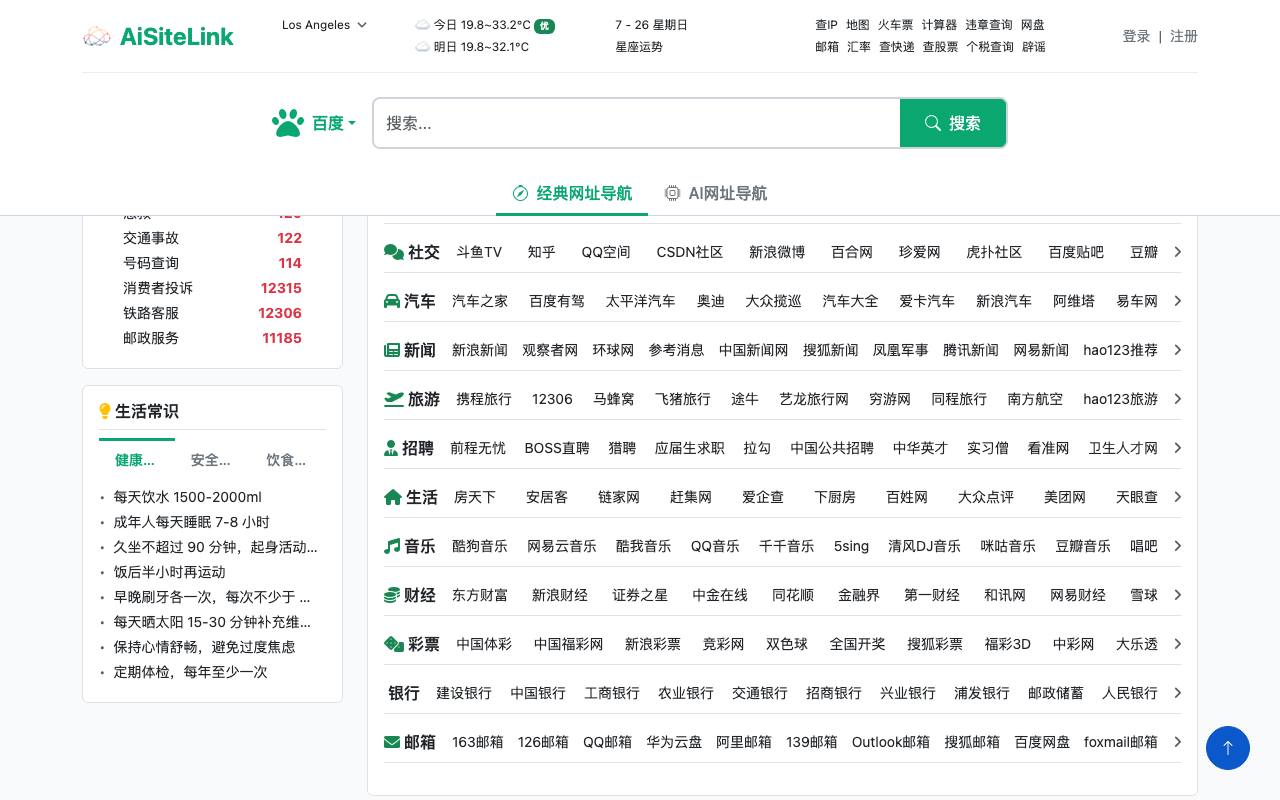Click the 铁路客服 hotline entry
The width and height of the screenshot is (1280, 800).
point(212,313)
